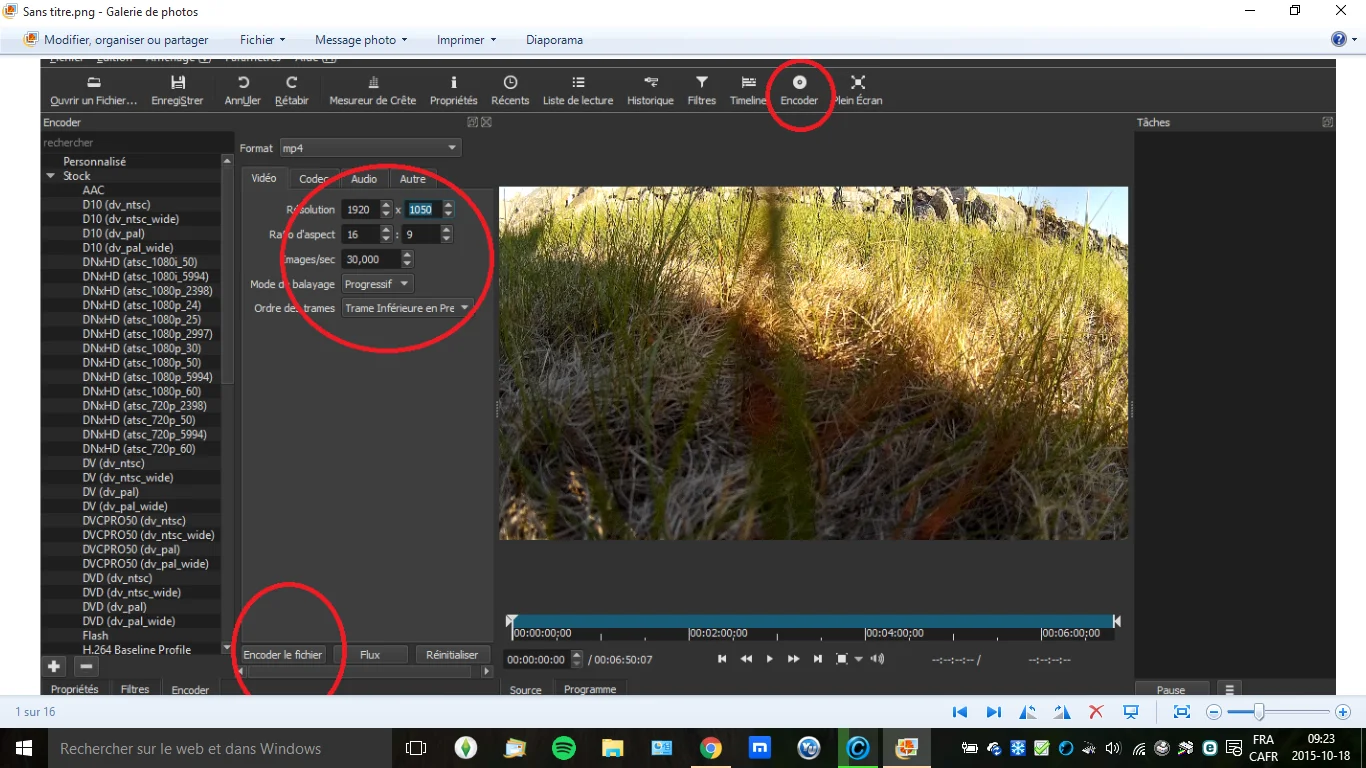The width and height of the screenshot is (1366, 768).
Task: Adjust the Galerie de photos zoom slider
Action: (1259, 712)
